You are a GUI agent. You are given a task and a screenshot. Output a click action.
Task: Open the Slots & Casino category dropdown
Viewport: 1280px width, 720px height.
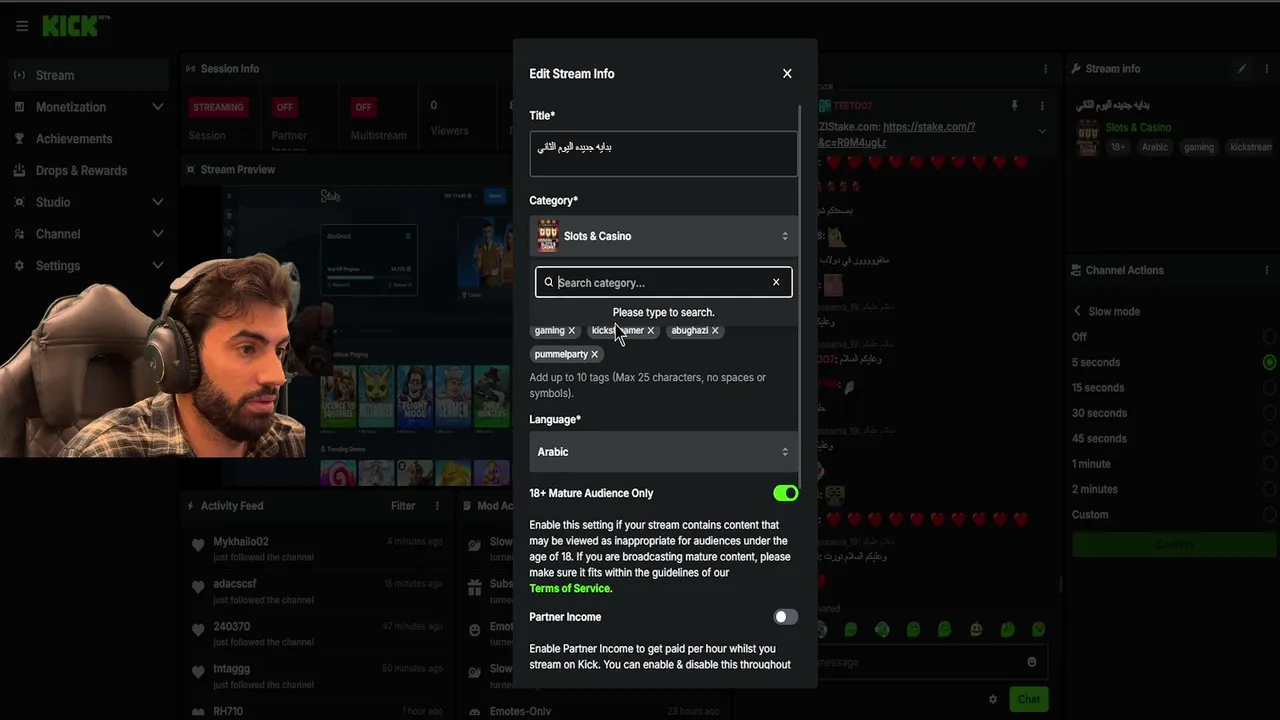click(x=663, y=236)
